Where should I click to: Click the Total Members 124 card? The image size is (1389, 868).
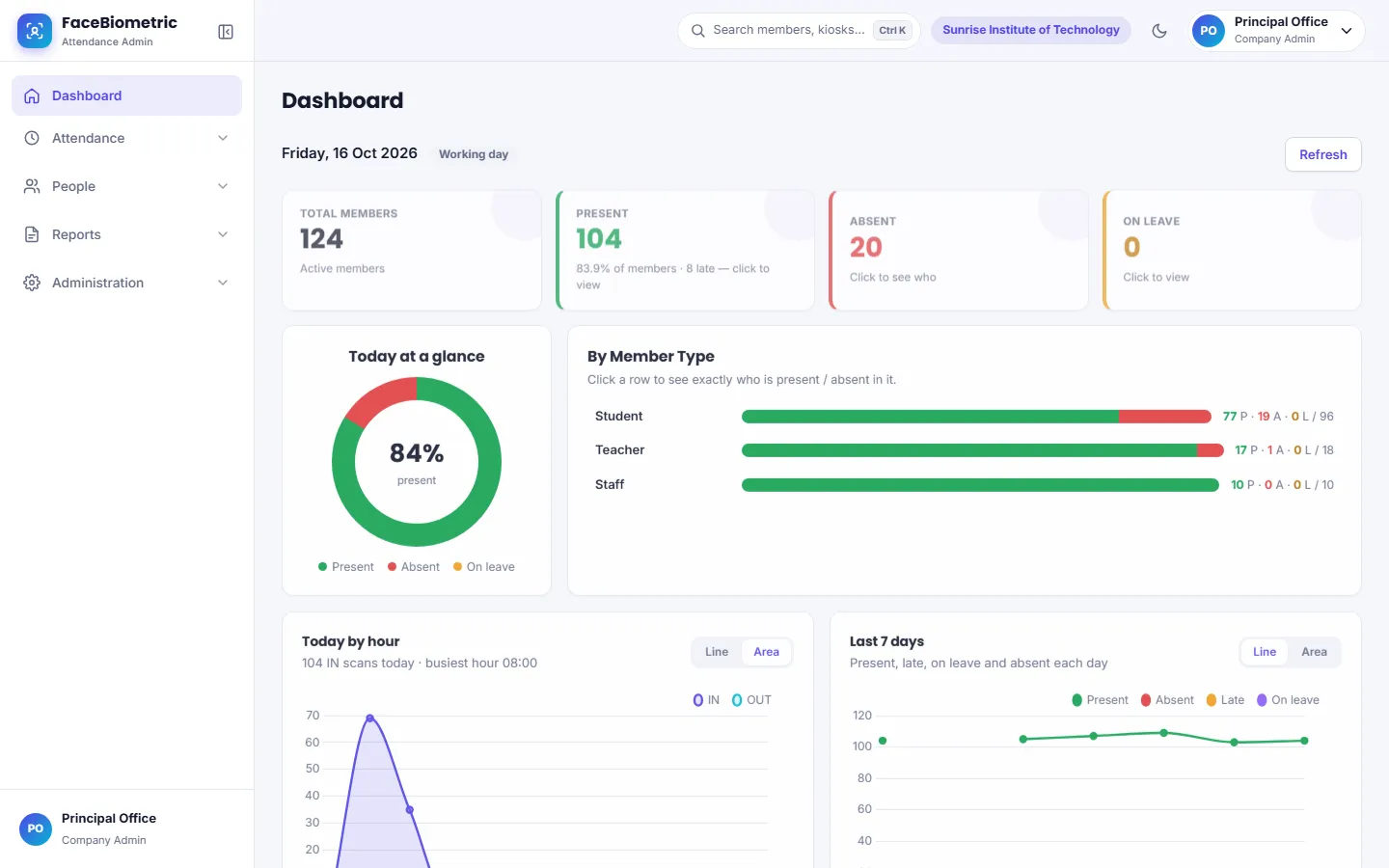pos(412,250)
